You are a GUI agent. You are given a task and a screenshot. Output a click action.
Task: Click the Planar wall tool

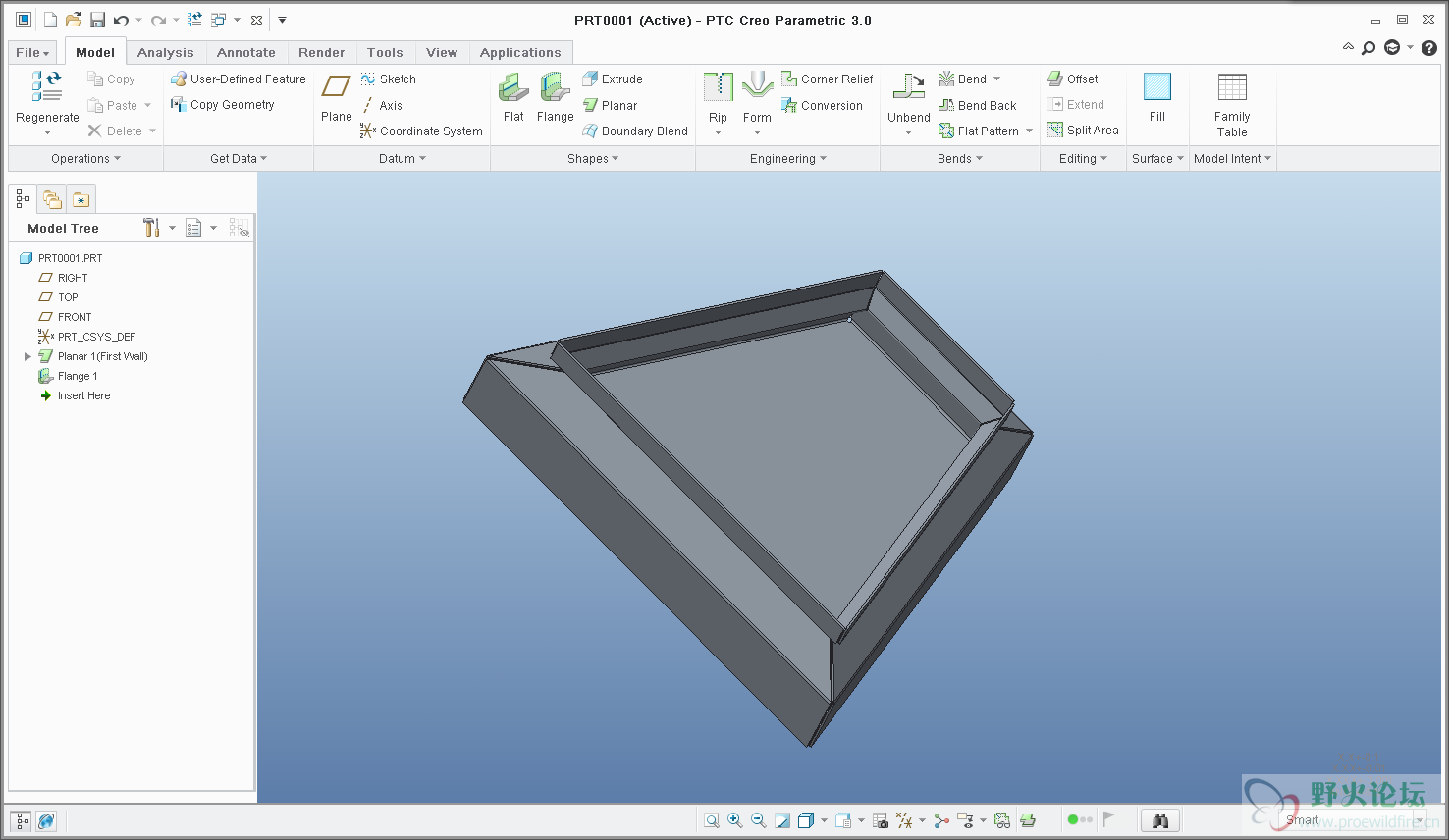coord(610,105)
